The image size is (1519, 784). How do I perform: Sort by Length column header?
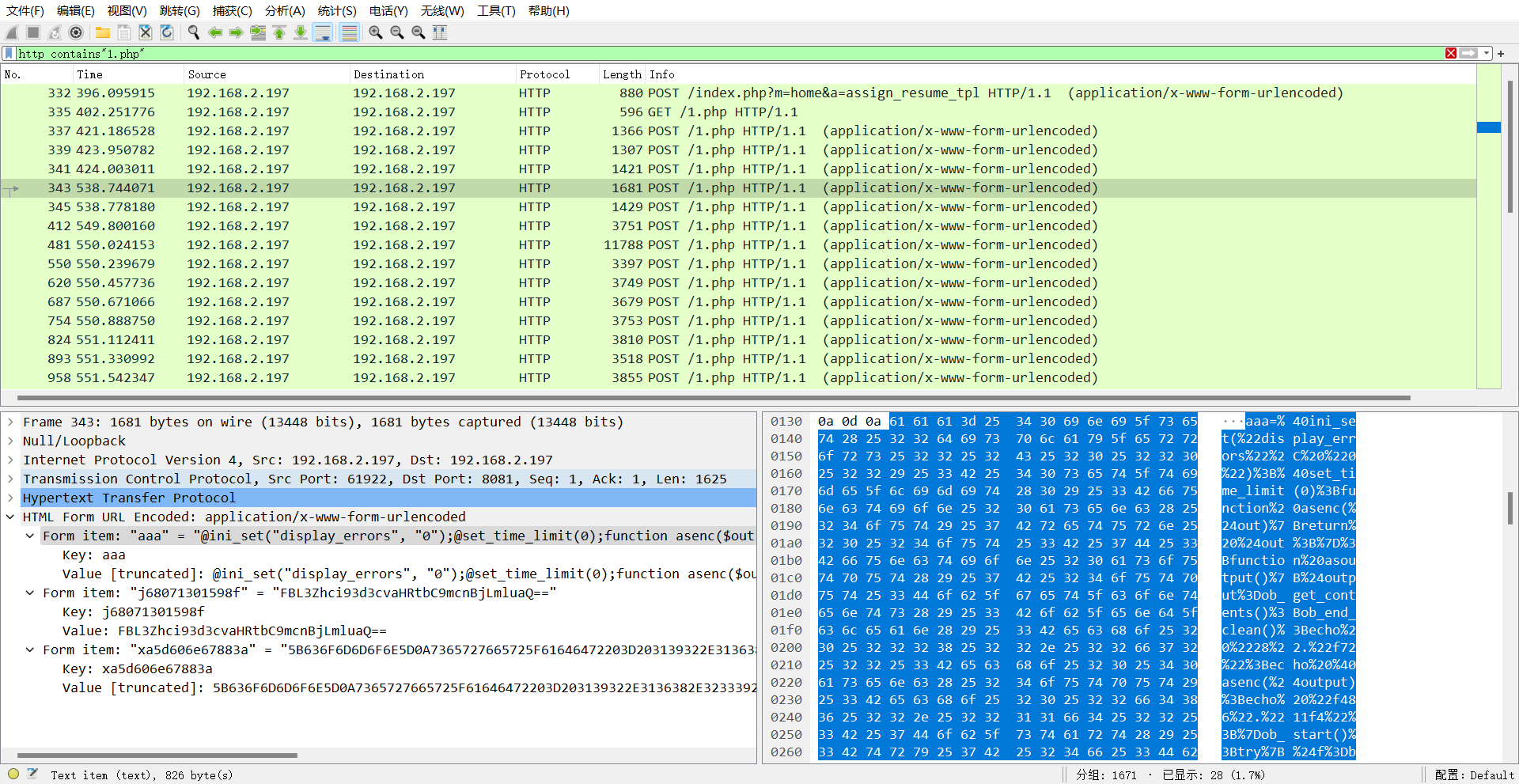622,74
